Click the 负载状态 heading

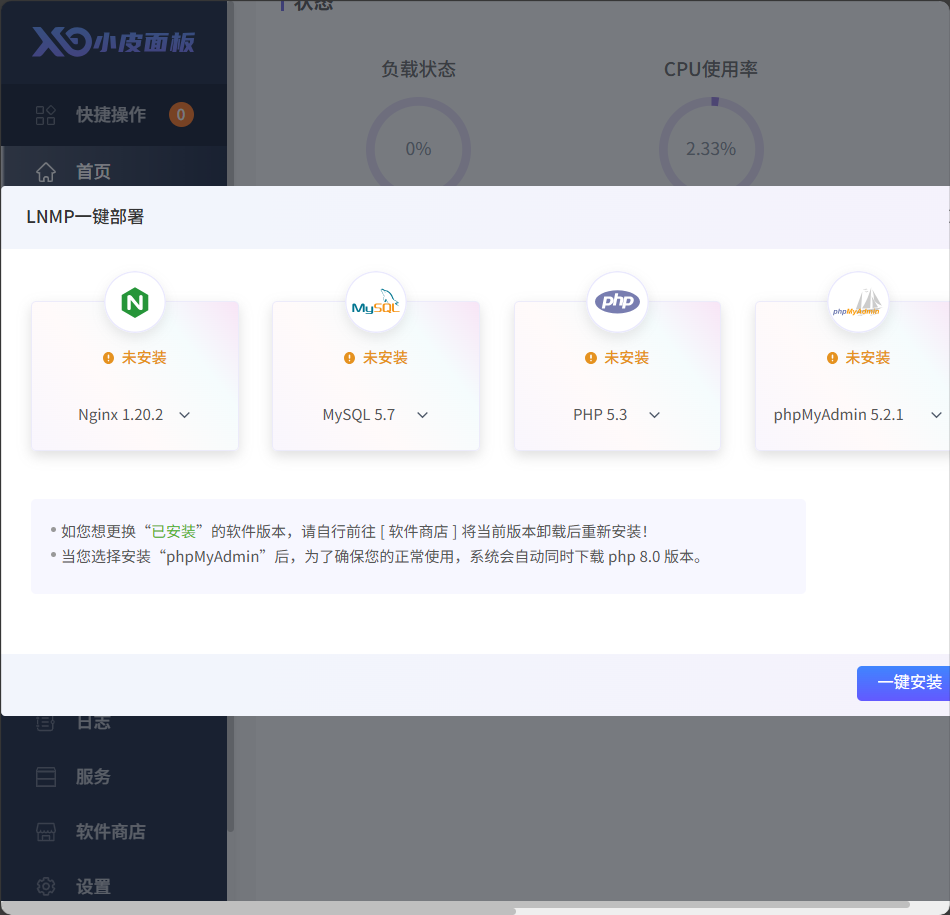point(418,69)
